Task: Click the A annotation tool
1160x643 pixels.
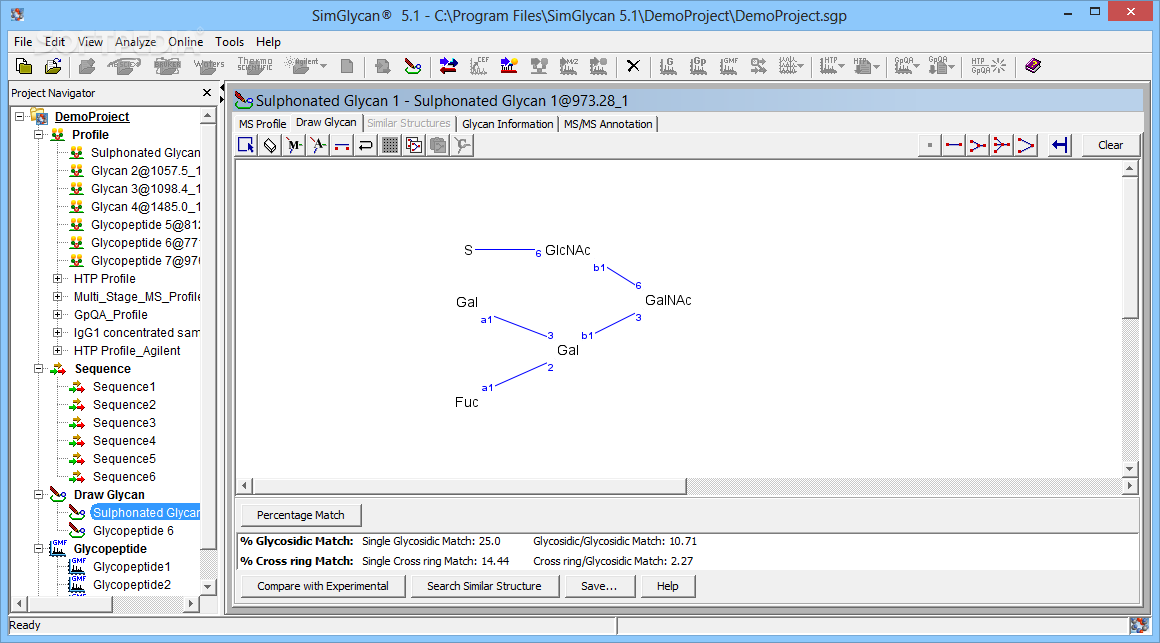Action: [318, 145]
